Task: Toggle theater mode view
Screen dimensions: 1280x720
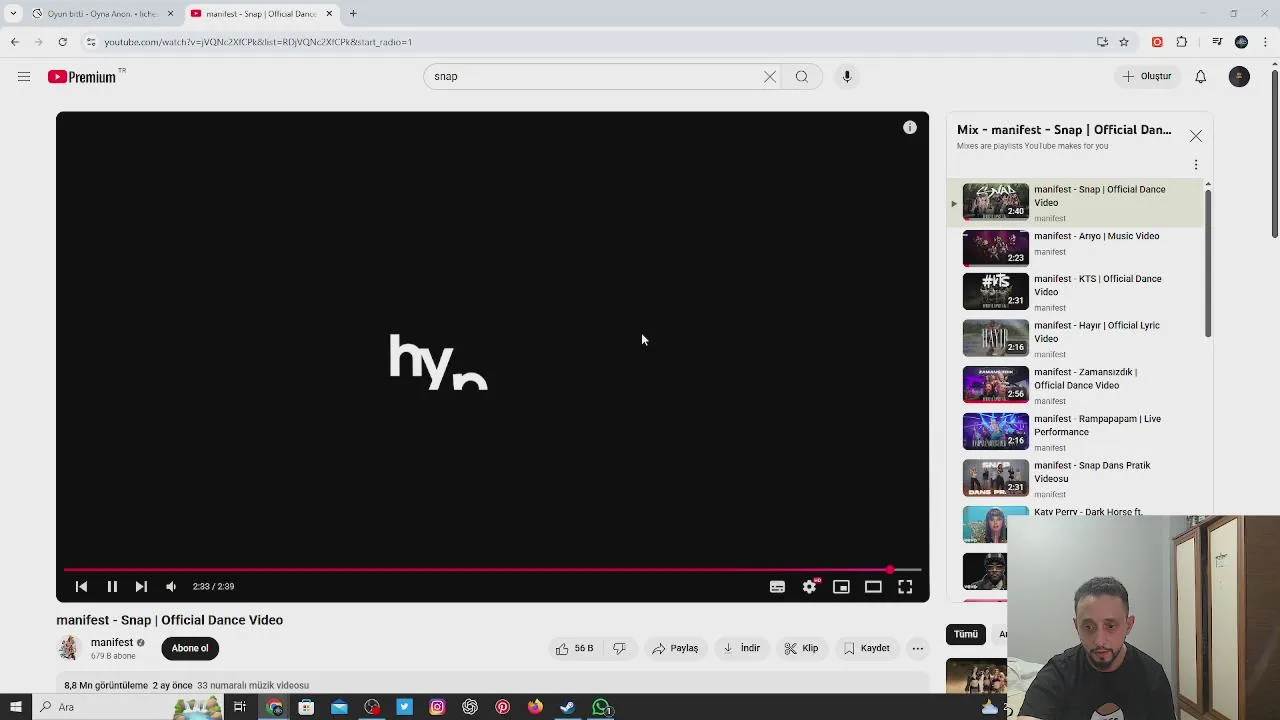Action: [873, 587]
